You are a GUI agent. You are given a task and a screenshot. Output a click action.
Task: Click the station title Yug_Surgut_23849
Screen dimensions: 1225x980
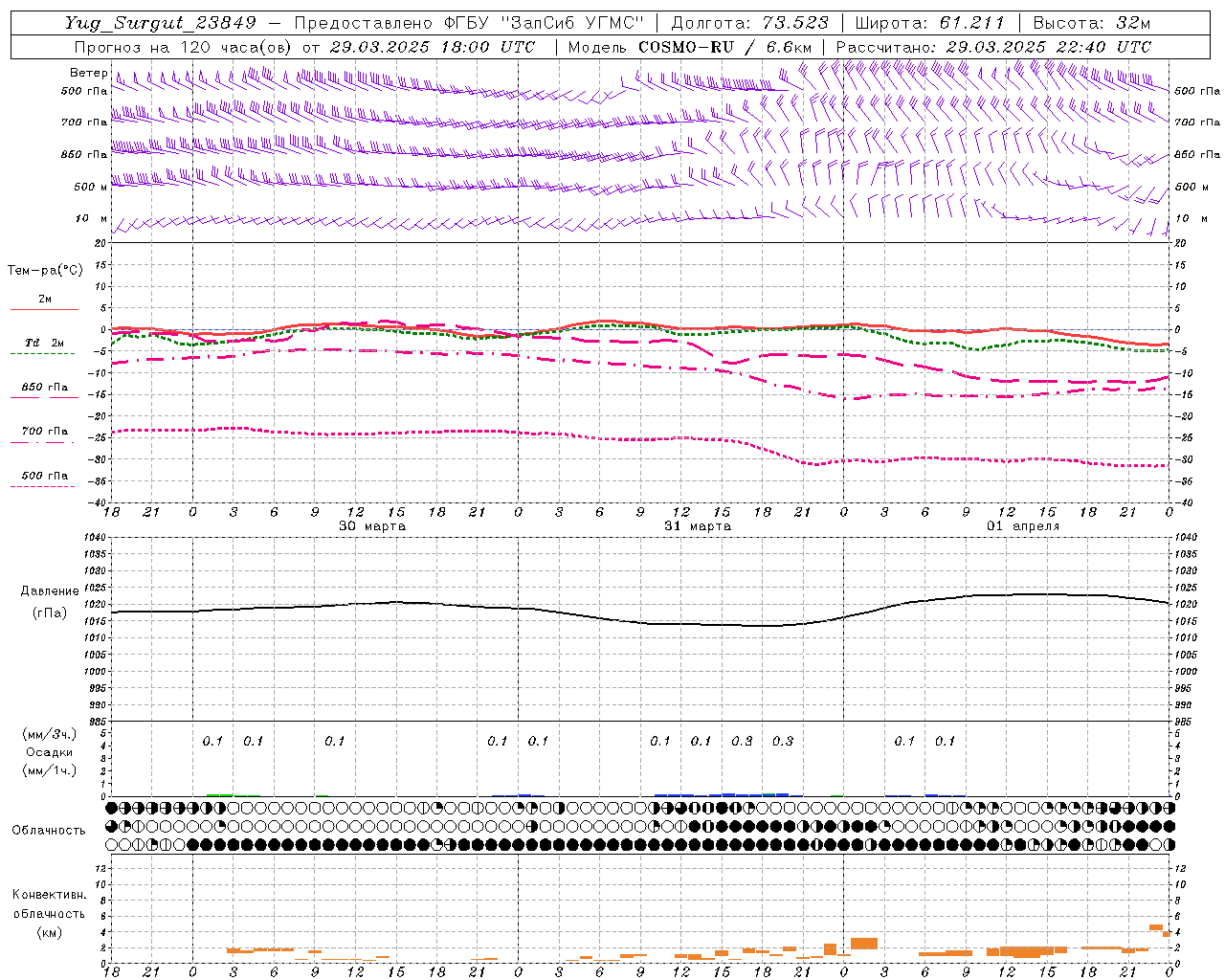click(160, 23)
